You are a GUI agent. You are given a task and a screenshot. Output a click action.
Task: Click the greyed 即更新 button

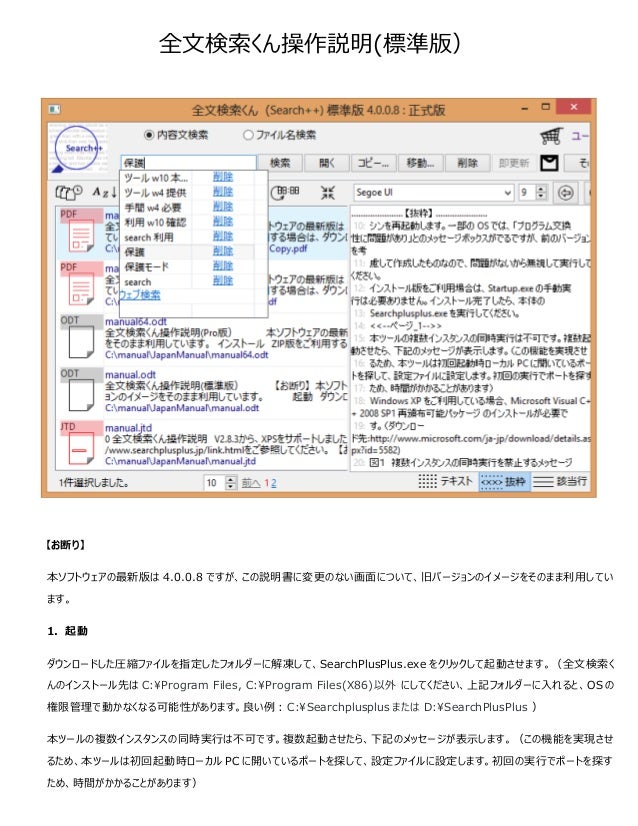point(514,163)
